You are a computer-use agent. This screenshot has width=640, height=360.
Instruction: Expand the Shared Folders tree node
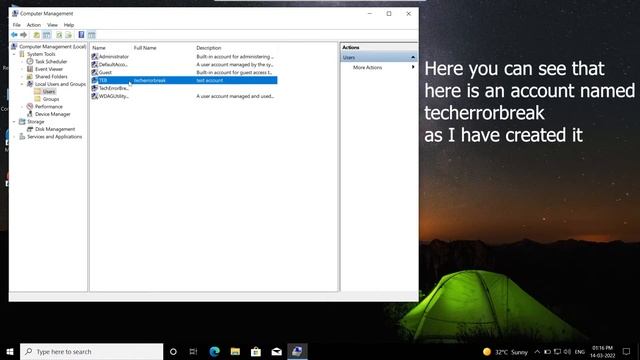(22, 77)
